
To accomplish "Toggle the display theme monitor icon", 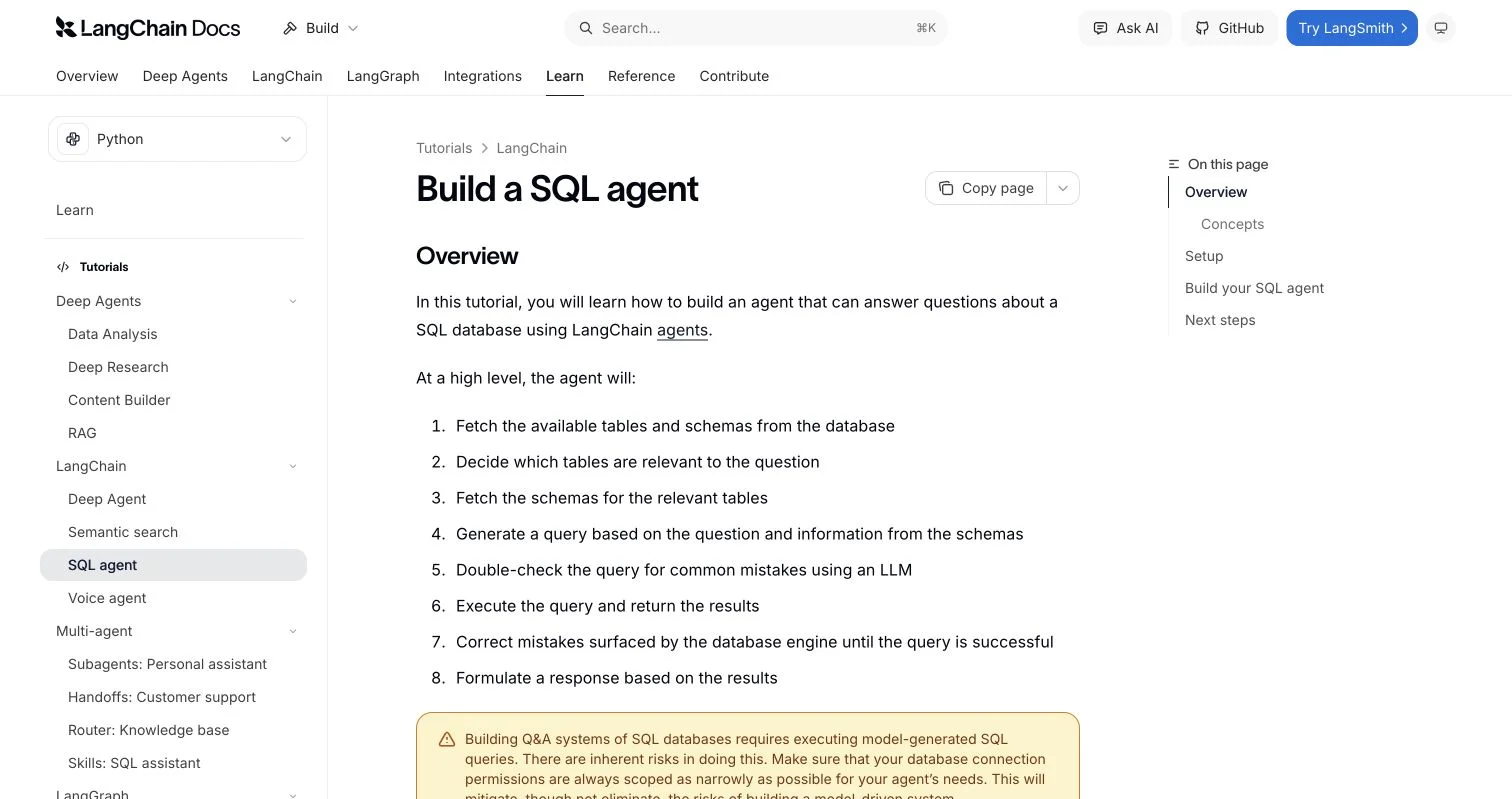I will click(x=1441, y=28).
